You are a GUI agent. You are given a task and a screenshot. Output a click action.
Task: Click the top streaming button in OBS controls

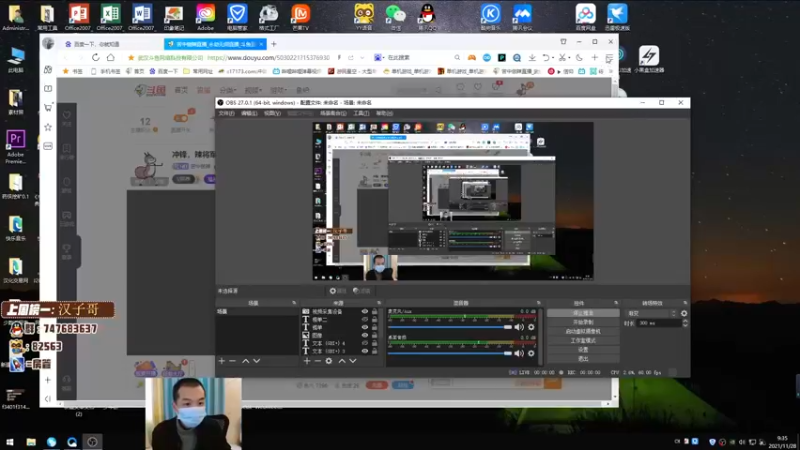(583, 313)
